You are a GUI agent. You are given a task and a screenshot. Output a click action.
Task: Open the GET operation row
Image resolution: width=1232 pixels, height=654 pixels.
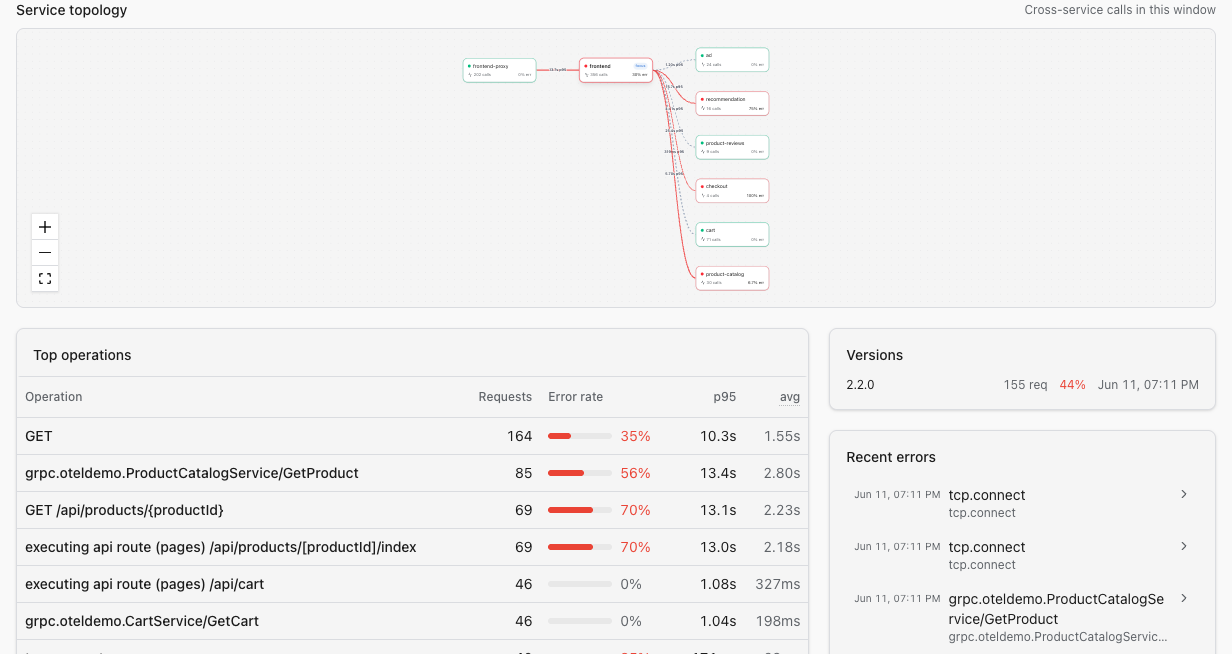(x=412, y=436)
